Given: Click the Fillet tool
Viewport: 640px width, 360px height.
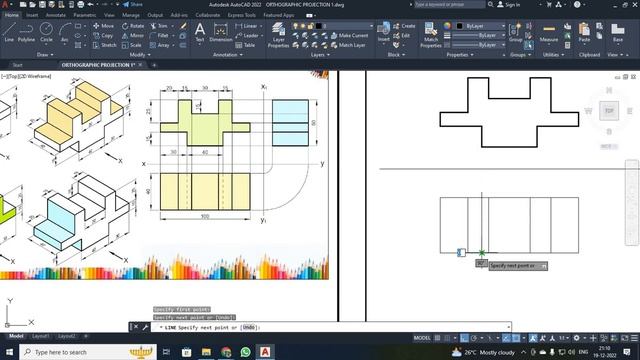Looking at the screenshot, I should (159, 36).
